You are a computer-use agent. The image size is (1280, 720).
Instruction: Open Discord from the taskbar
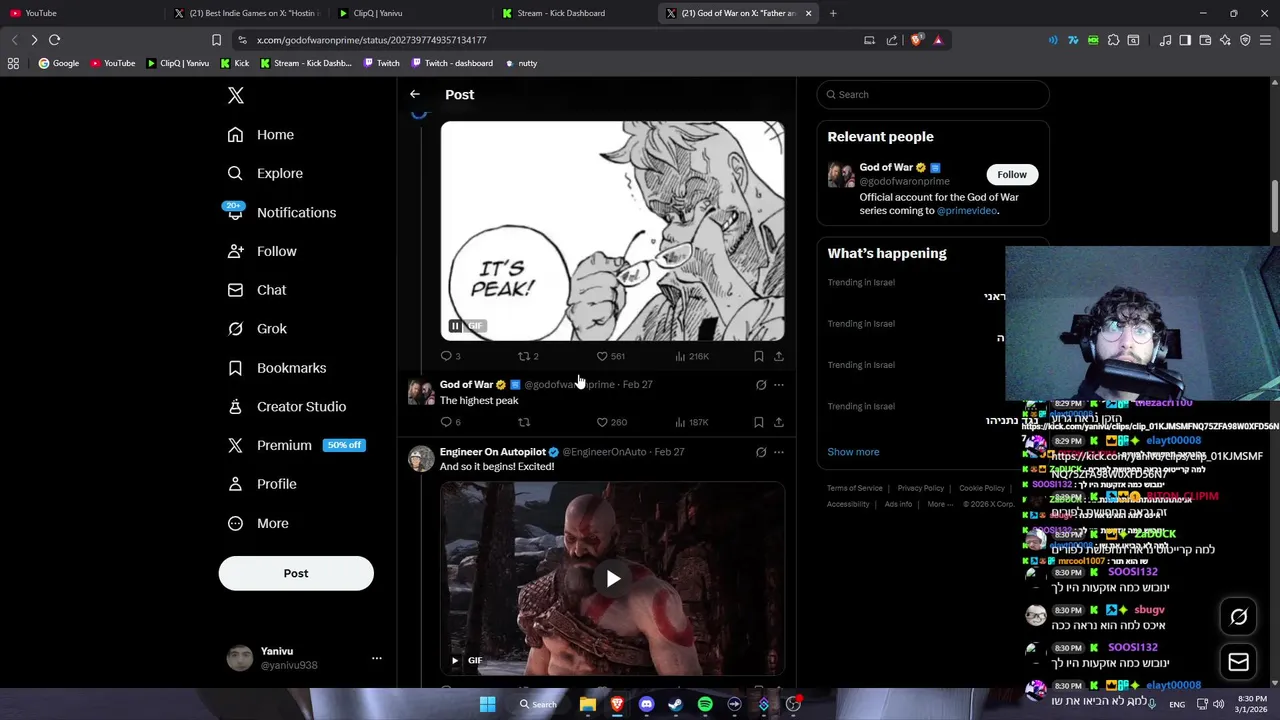pyautogui.click(x=646, y=704)
